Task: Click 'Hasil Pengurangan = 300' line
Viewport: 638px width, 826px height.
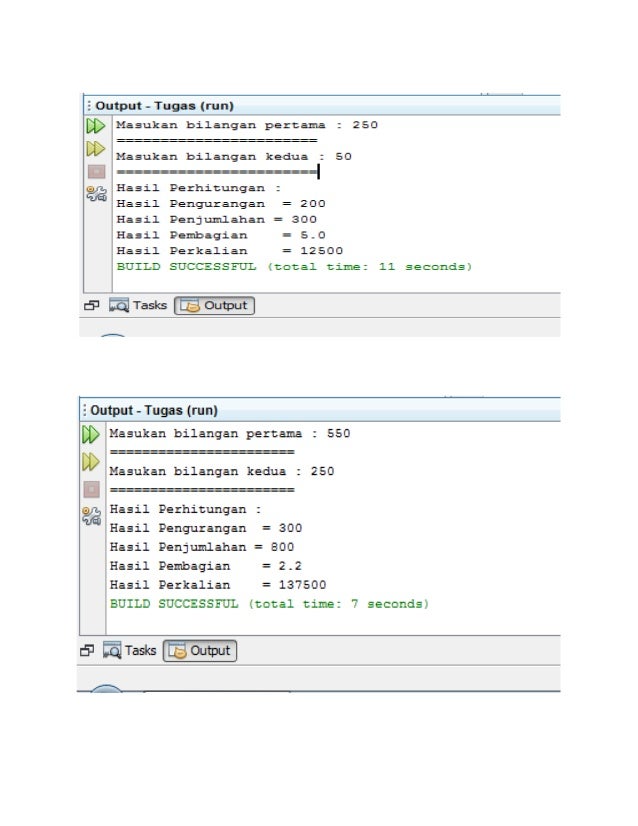Action: tap(205, 528)
